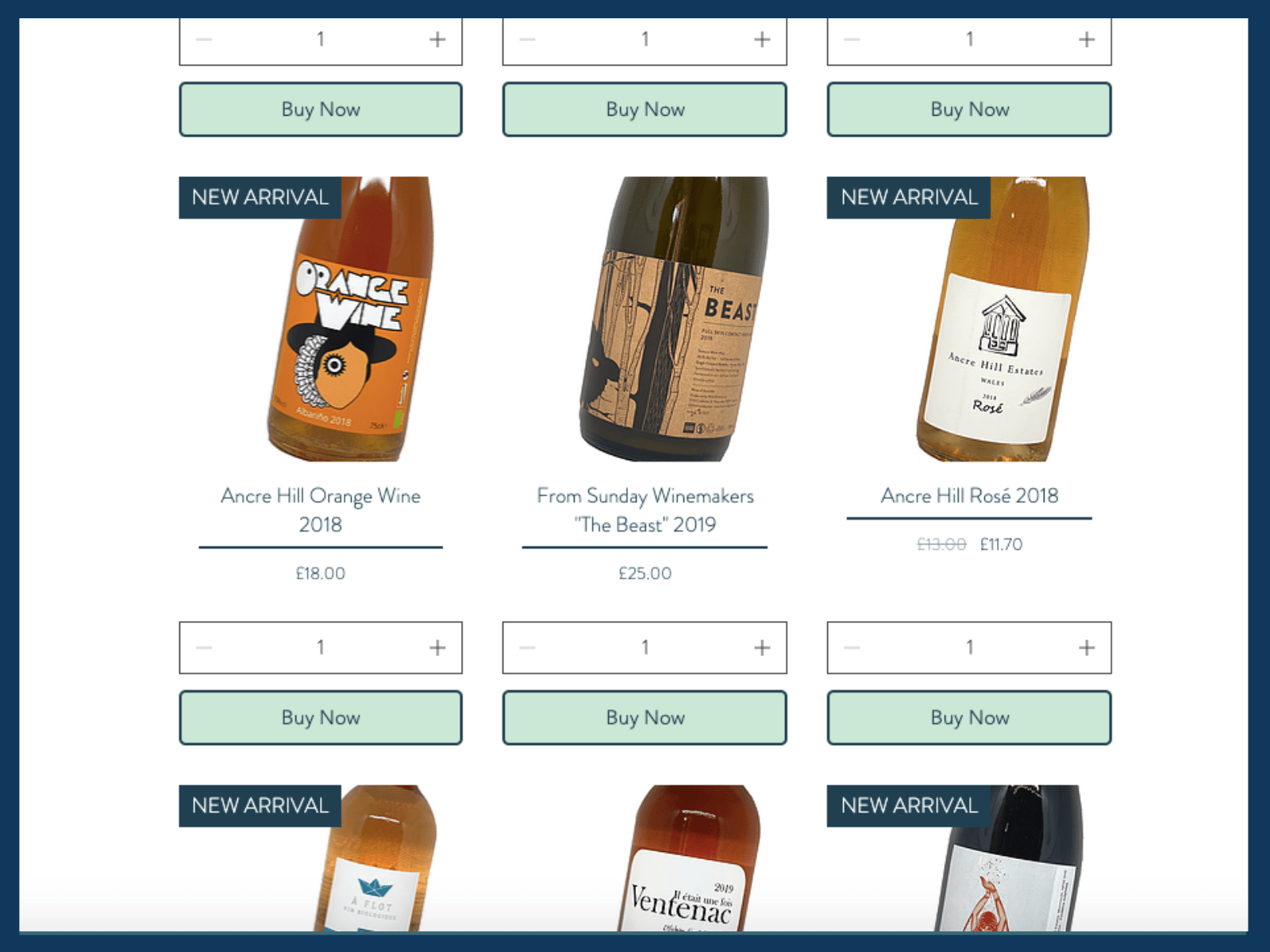This screenshot has width=1270, height=952.
Task: Open the Ancre Hill Orange Wine 2018 title link
Action: (321, 510)
